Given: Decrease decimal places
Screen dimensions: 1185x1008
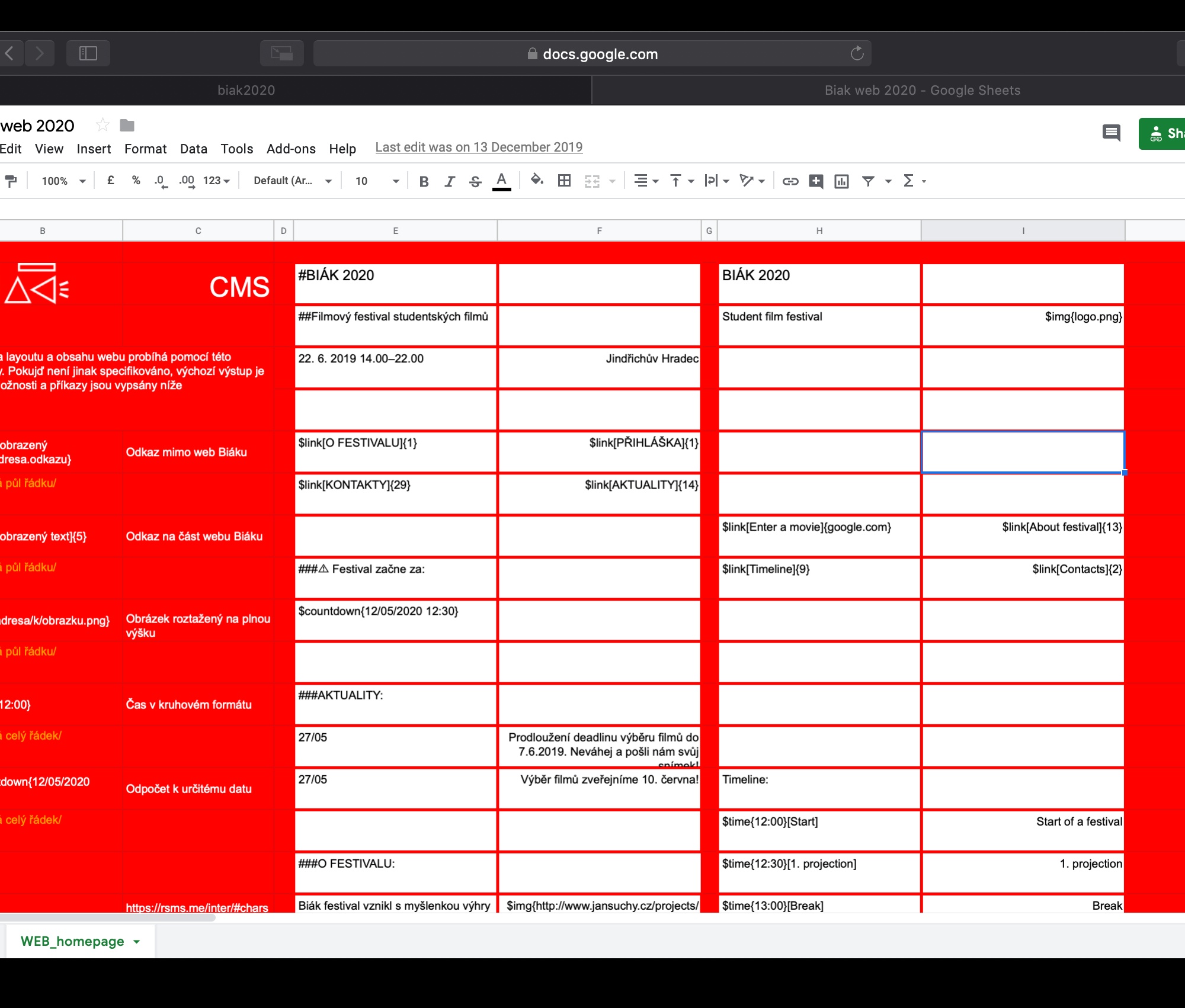Looking at the screenshot, I should (x=161, y=181).
